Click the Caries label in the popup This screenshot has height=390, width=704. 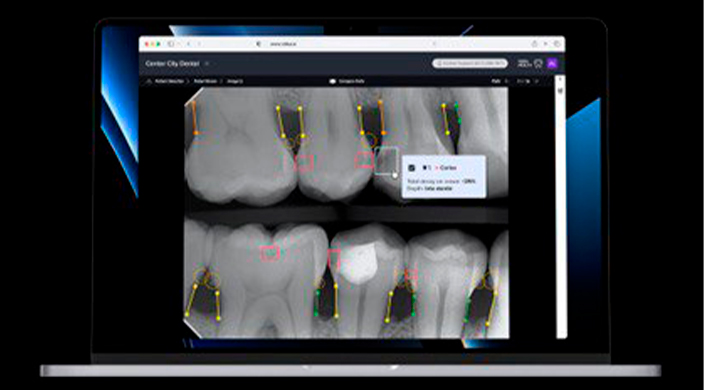[x=448, y=168]
